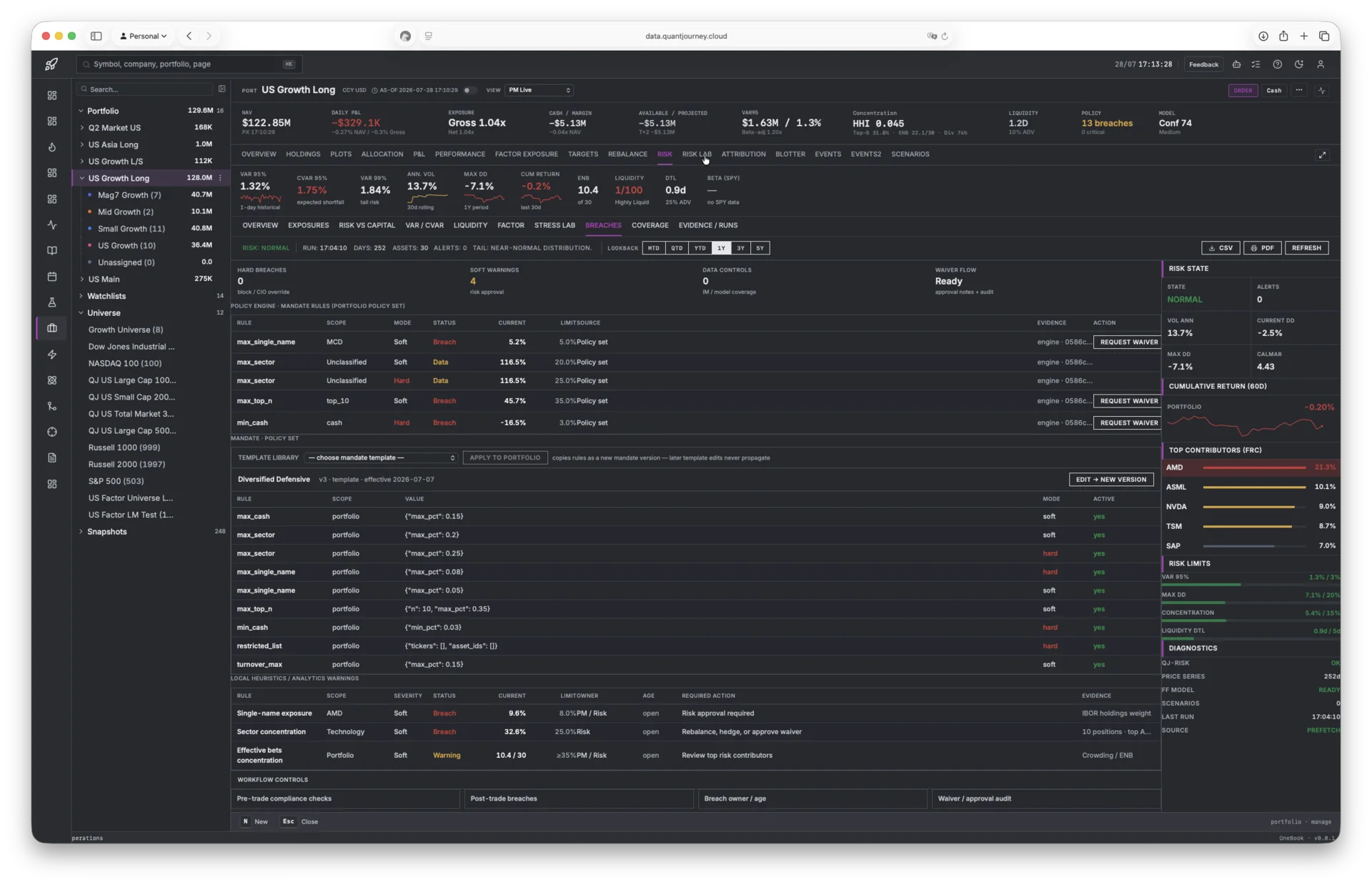Open the branch node icon in the sidebar
Viewport: 1372px width, 885px height.
pyautogui.click(x=52, y=406)
